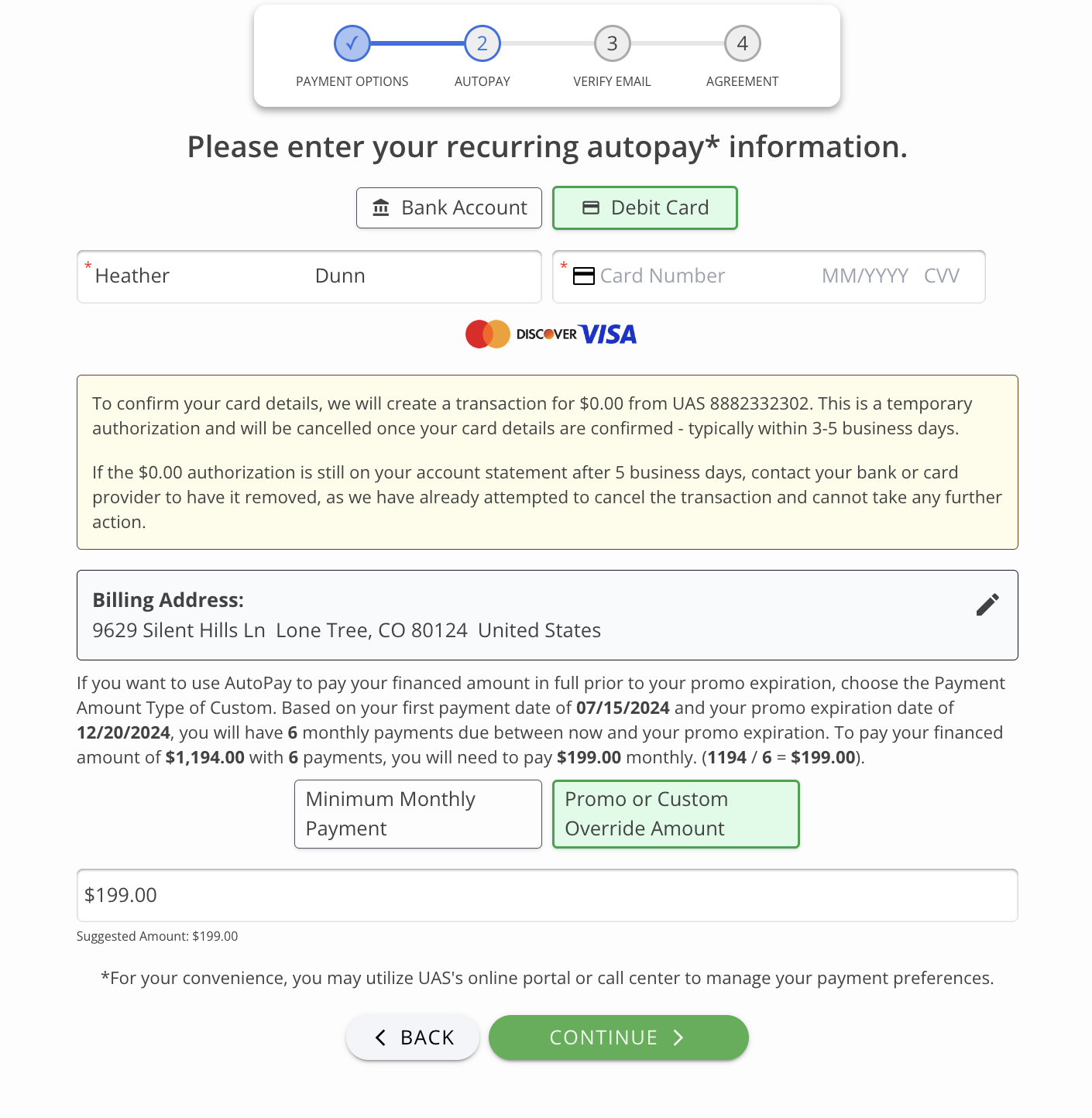The width and height of the screenshot is (1092, 1118).
Task: Click the card icon on Debit Card button
Action: 591,207
